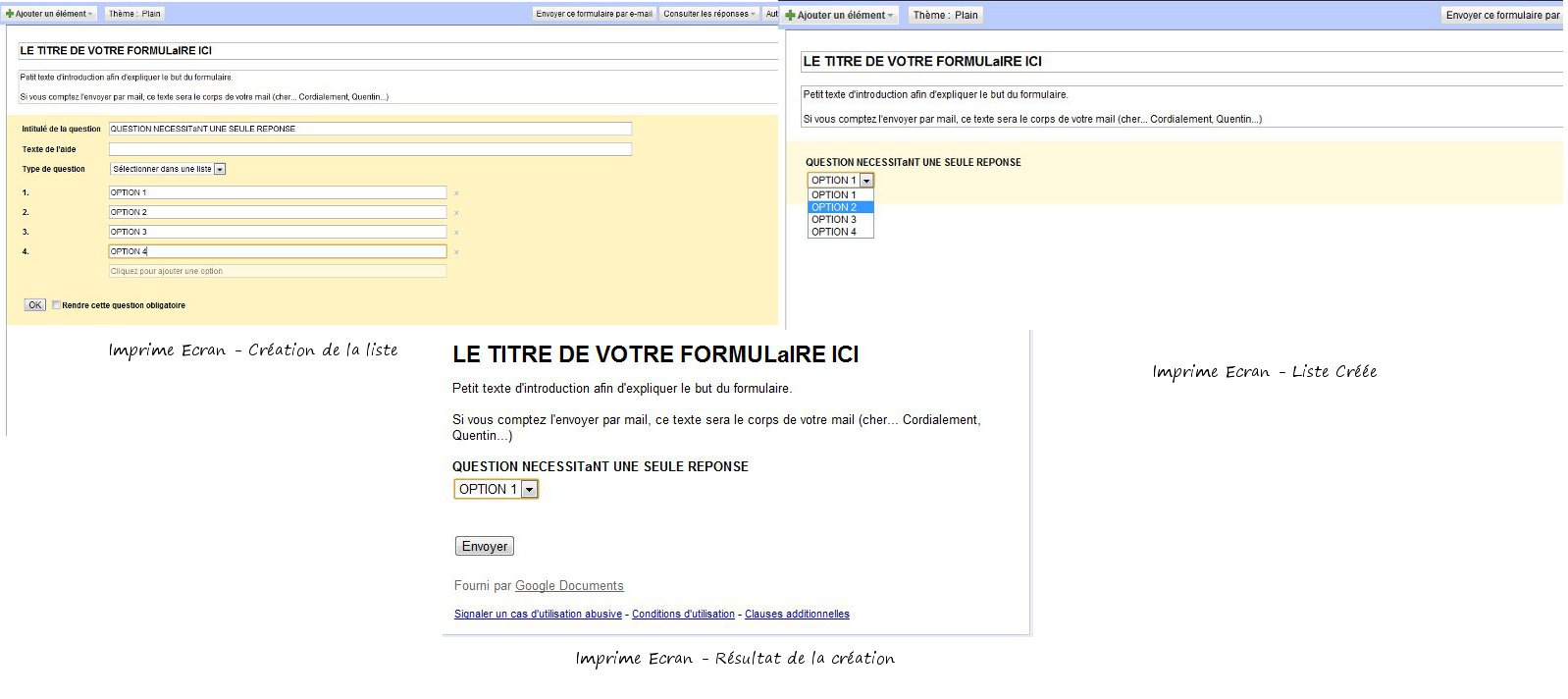Submit the form with the Envoyer button
The image size is (1568, 699).
[x=485, y=546]
